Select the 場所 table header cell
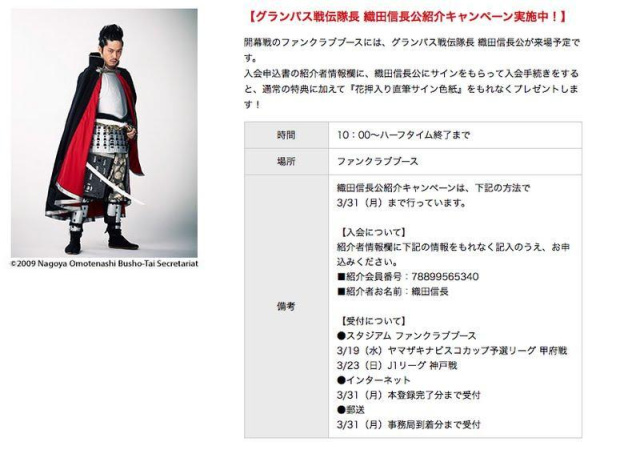Screen dimensions: 640x450 click(287, 162)
